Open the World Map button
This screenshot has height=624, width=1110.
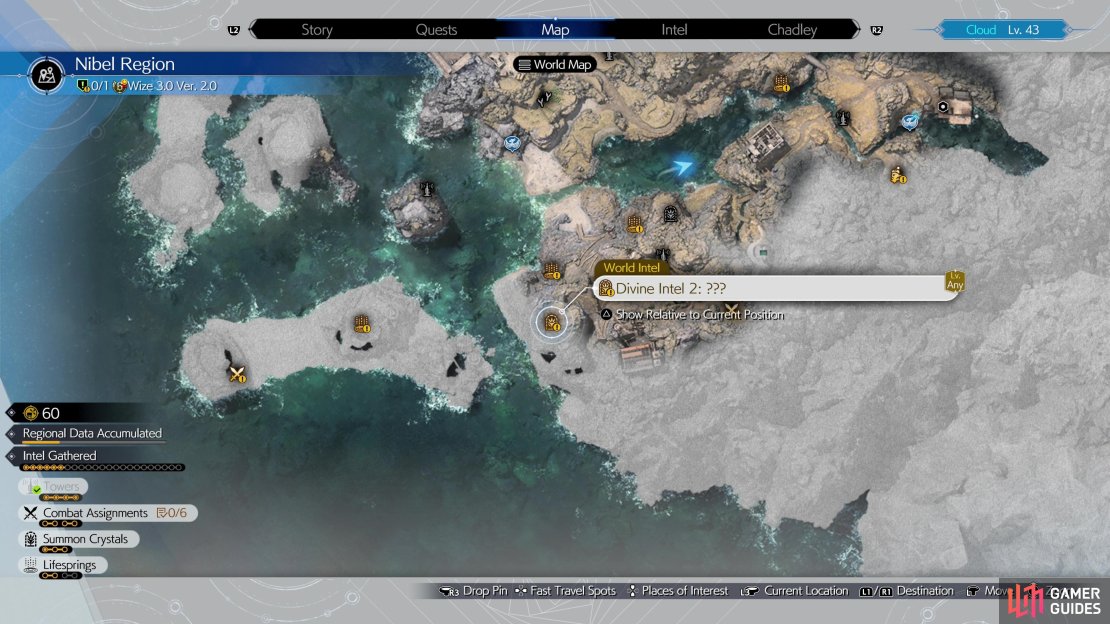[x=555, y=64]
